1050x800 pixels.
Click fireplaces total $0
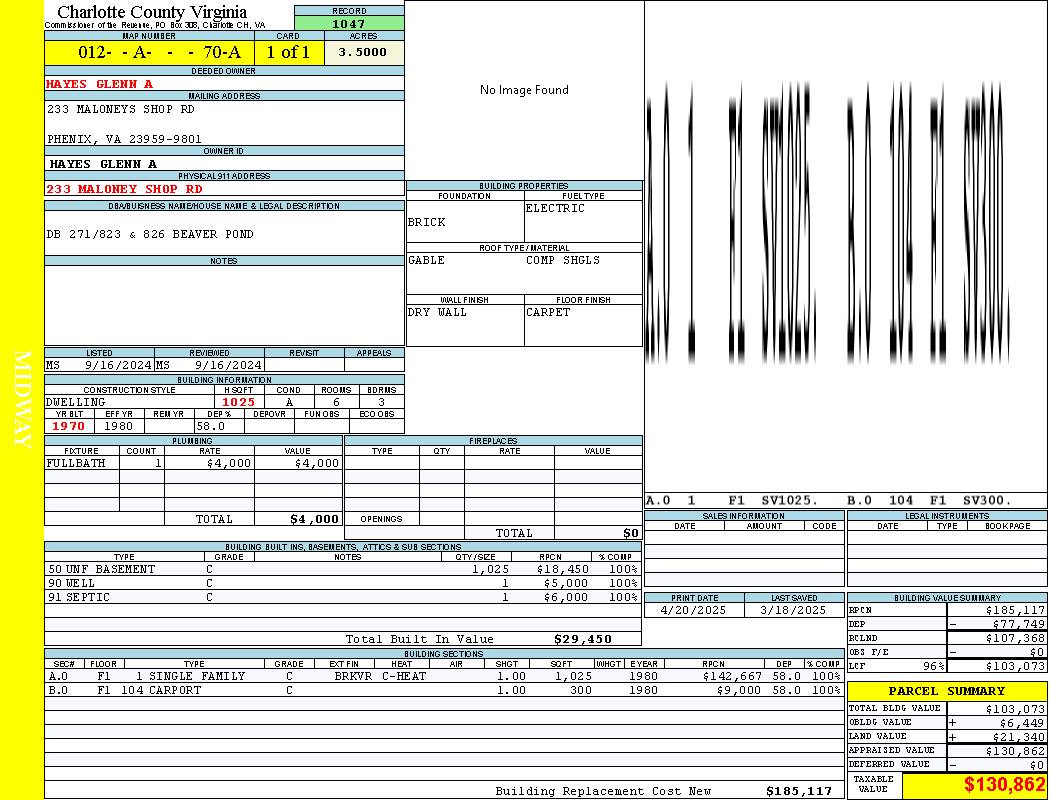tap(631, 534)
